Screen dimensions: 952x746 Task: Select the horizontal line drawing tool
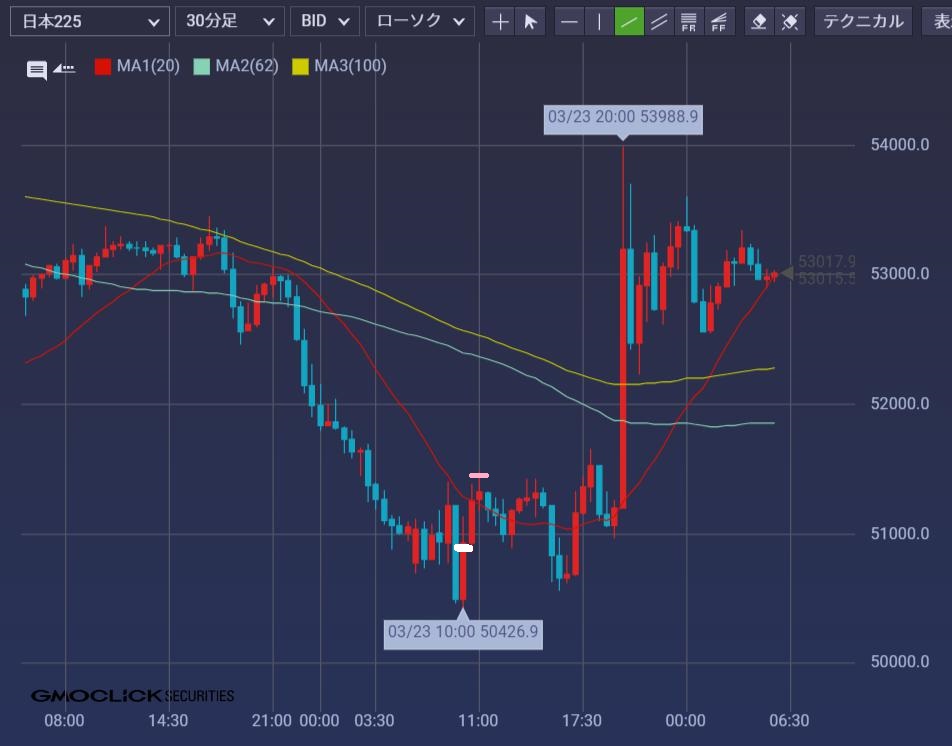coord(569,21)
